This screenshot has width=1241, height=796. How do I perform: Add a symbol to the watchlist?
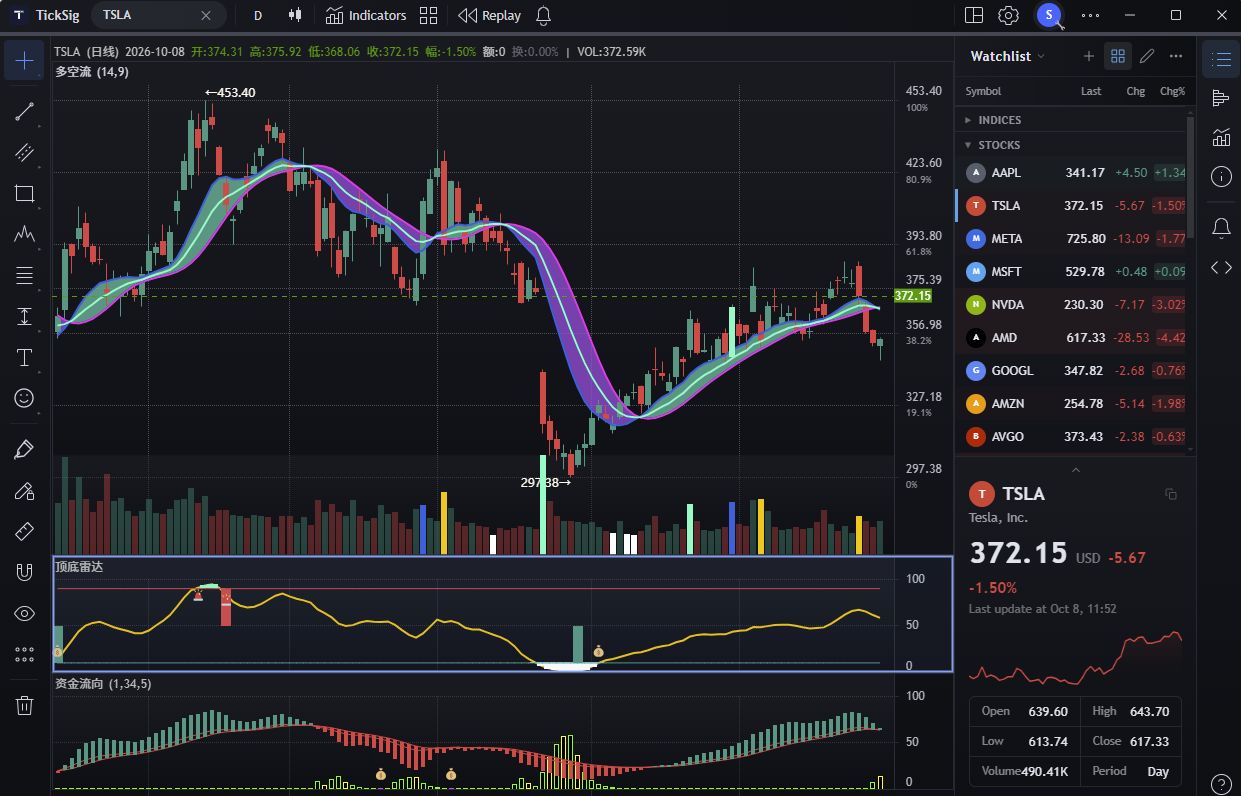(x=1089, y=56)
